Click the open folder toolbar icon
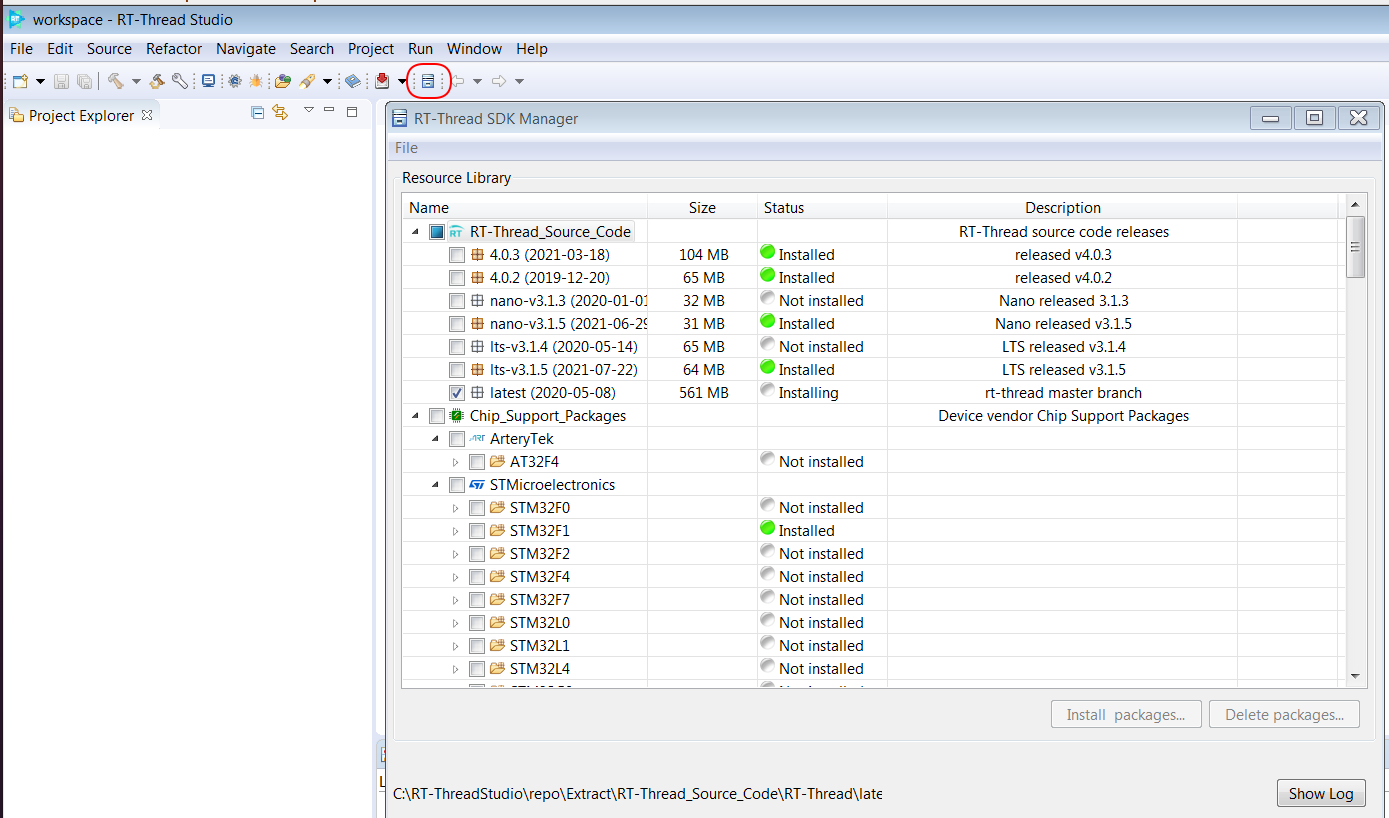This screenshot has height=818, width=1389. (283, 81)
